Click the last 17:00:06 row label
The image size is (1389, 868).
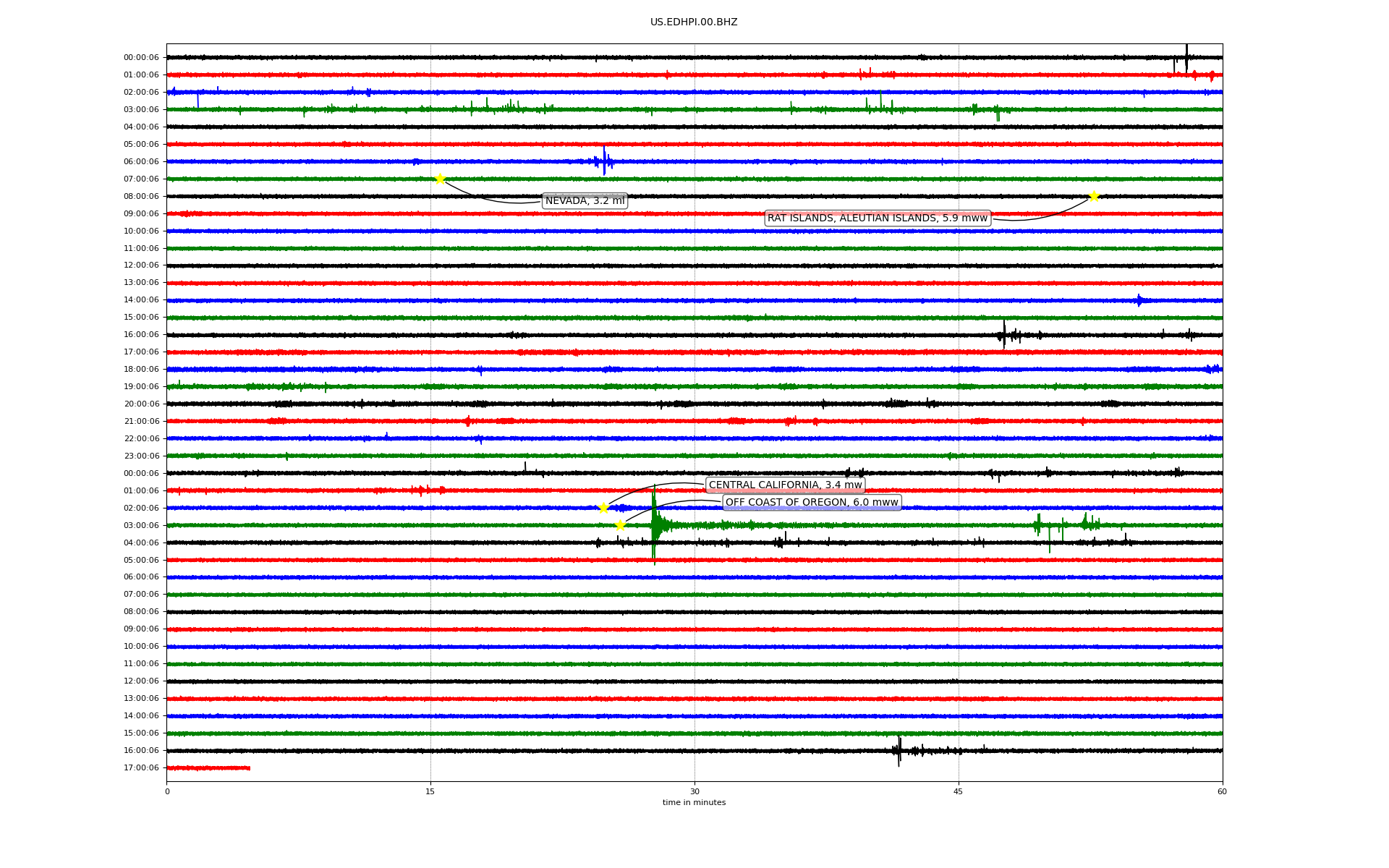click(141, 768)
